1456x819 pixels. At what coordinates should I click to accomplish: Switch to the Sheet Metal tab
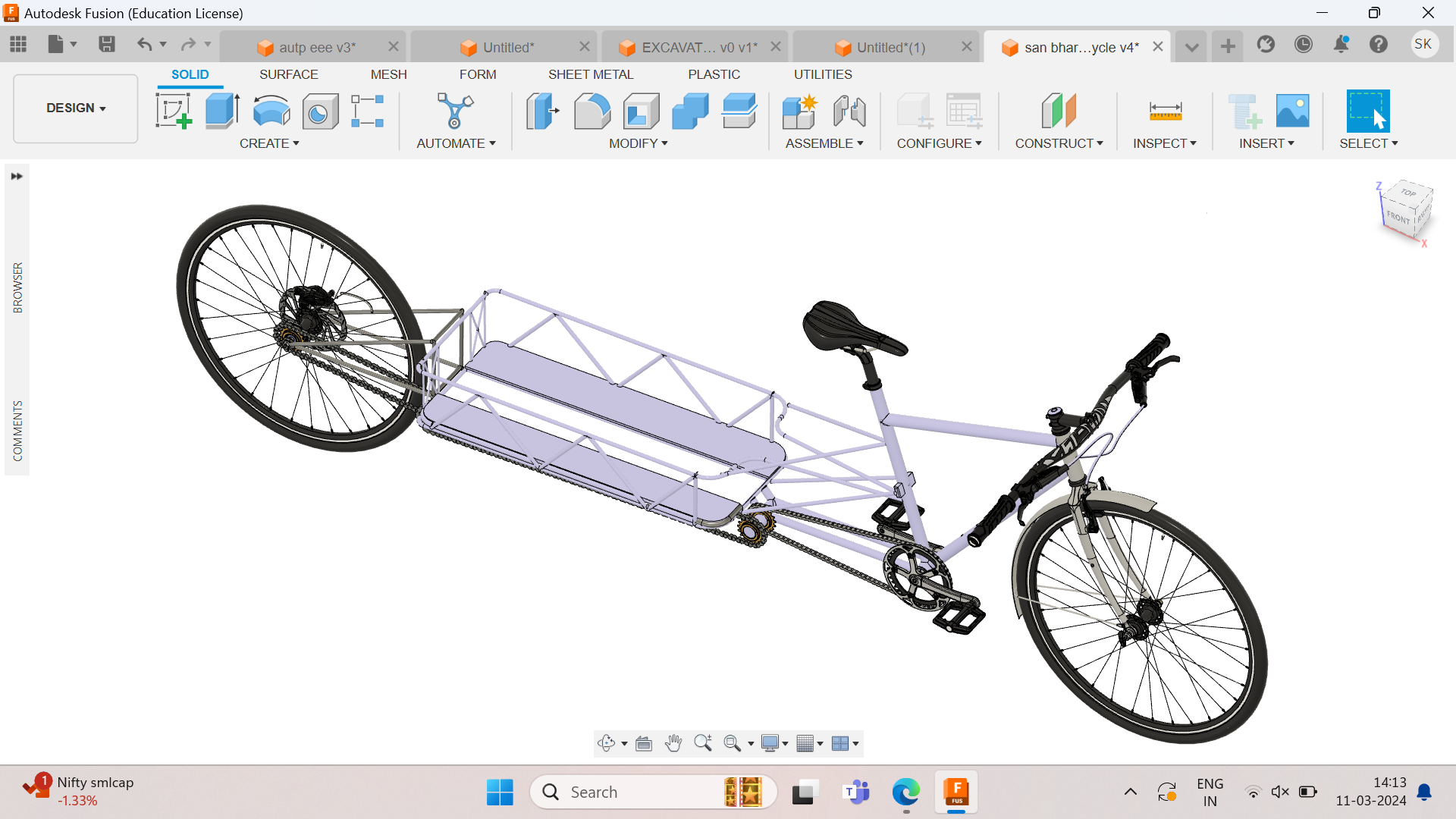point(591,74)
